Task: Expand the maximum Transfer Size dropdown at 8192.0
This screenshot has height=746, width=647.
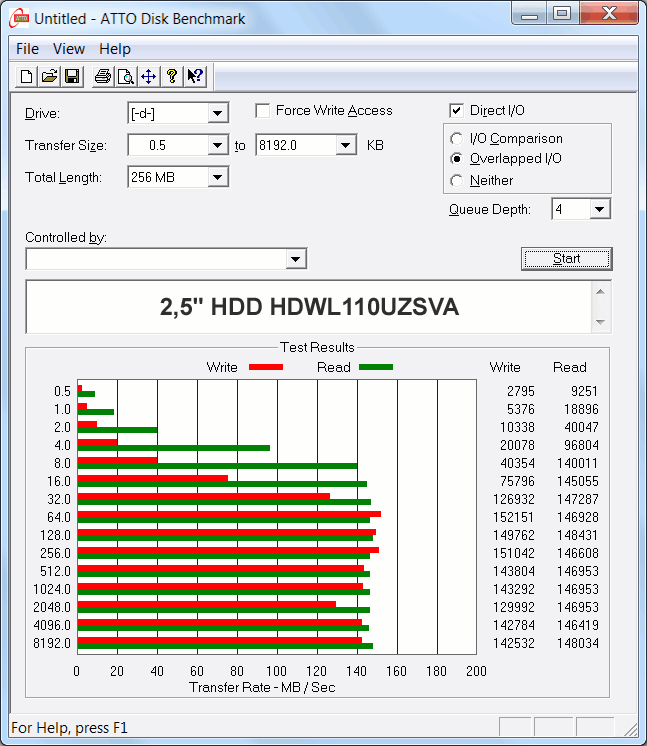Action: tap(345, 145)
